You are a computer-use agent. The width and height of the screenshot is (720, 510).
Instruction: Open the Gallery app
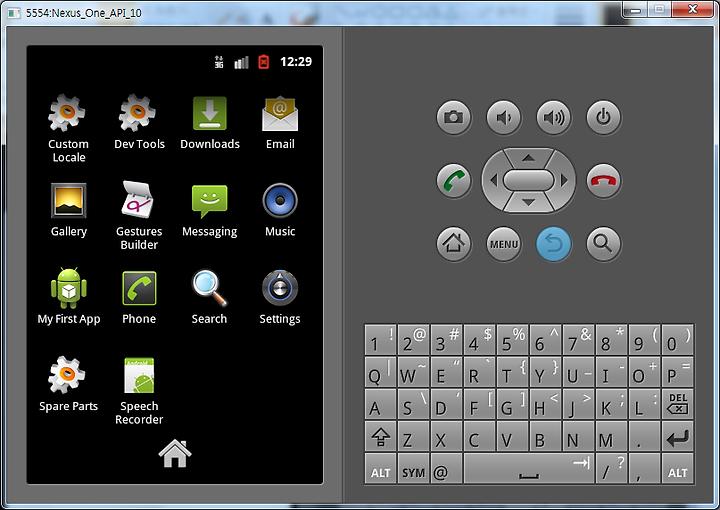[68, 209]
